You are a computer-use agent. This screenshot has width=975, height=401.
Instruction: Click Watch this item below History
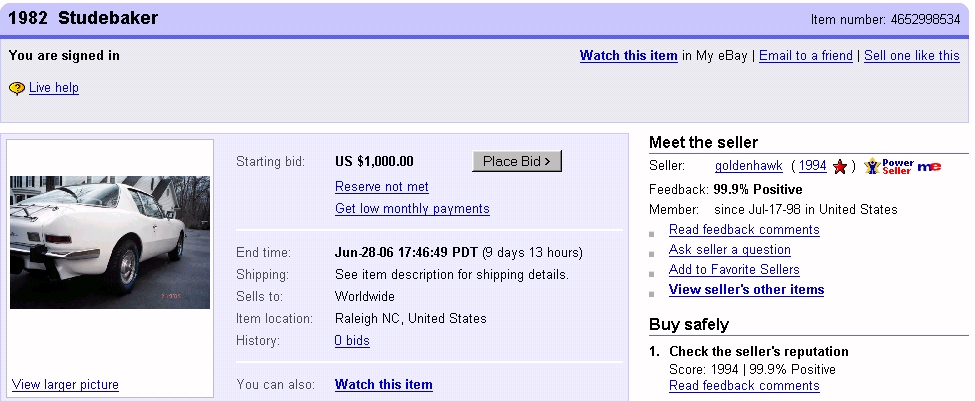click(x=383, y=385)
